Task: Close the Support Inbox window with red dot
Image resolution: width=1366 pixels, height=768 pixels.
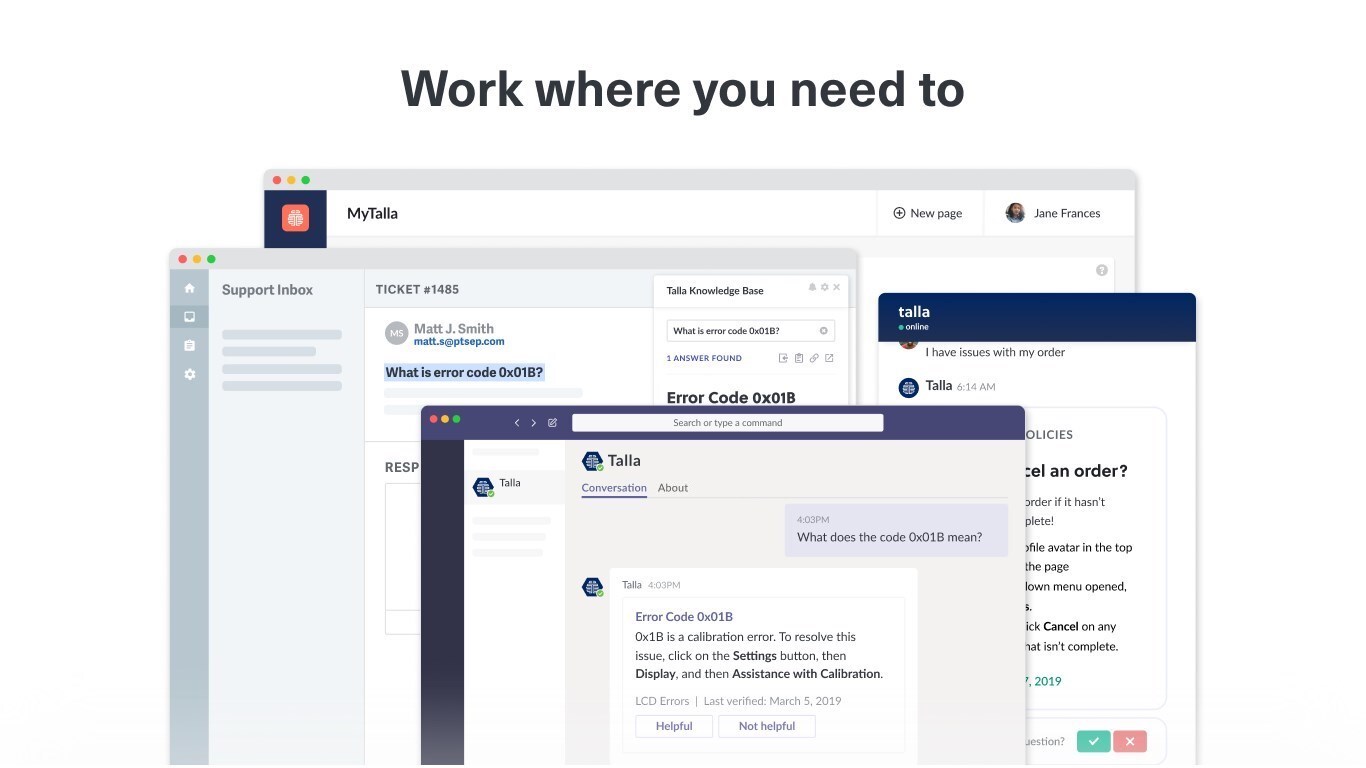Action: pos(183,259)
